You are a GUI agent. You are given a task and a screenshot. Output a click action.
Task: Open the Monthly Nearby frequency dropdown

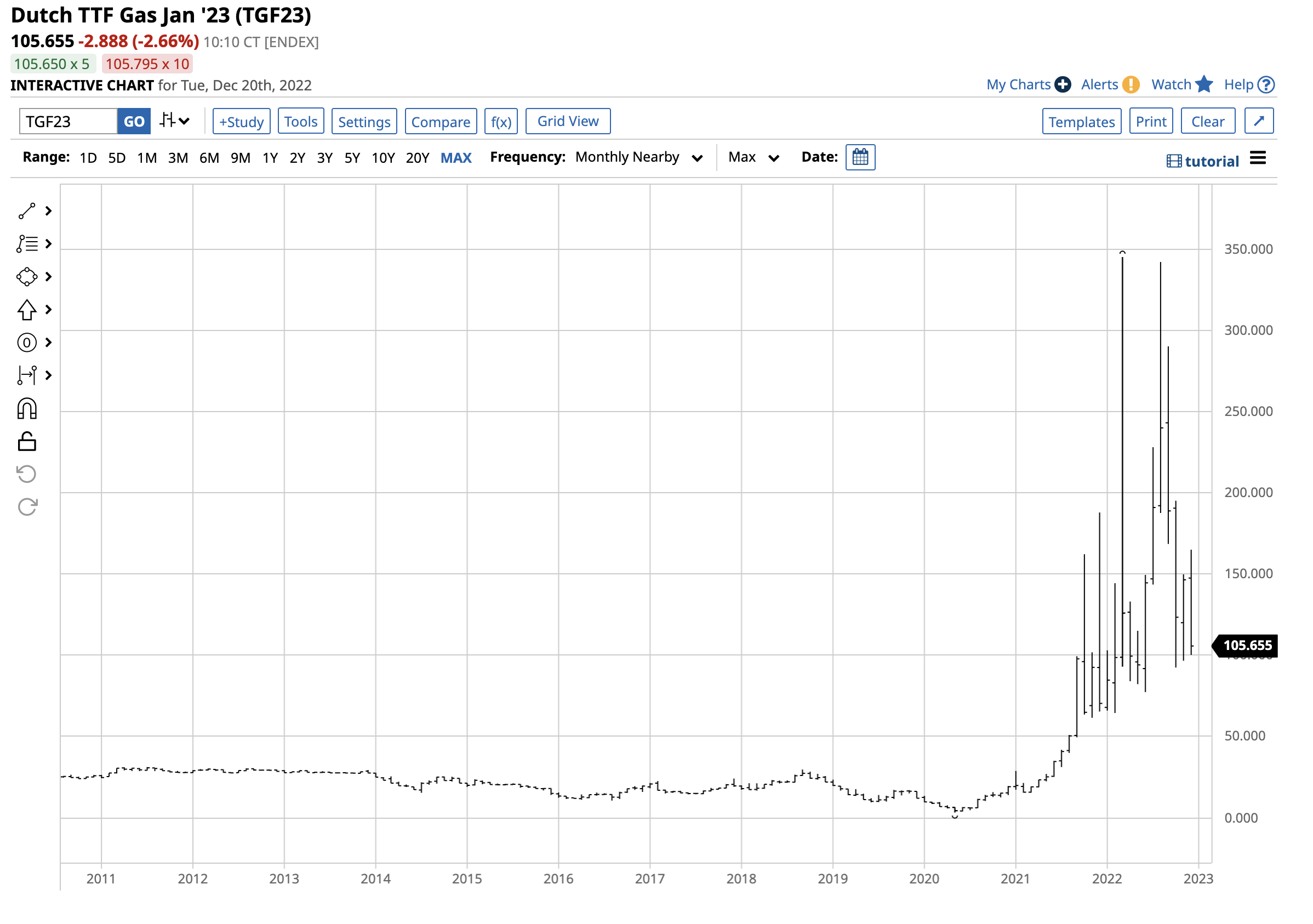click(x=638, y=157)
